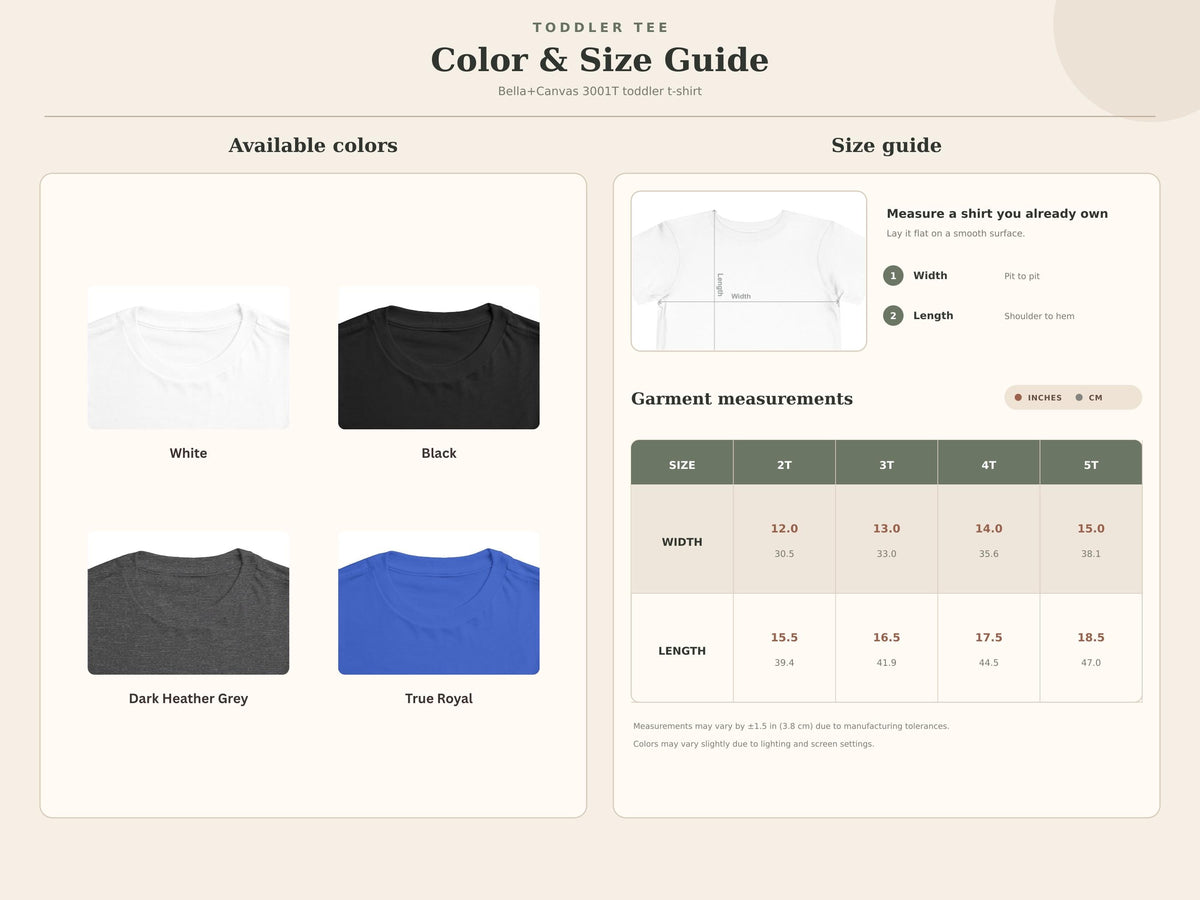Choose the Dark Heather Grey shirt swatch

188,603
